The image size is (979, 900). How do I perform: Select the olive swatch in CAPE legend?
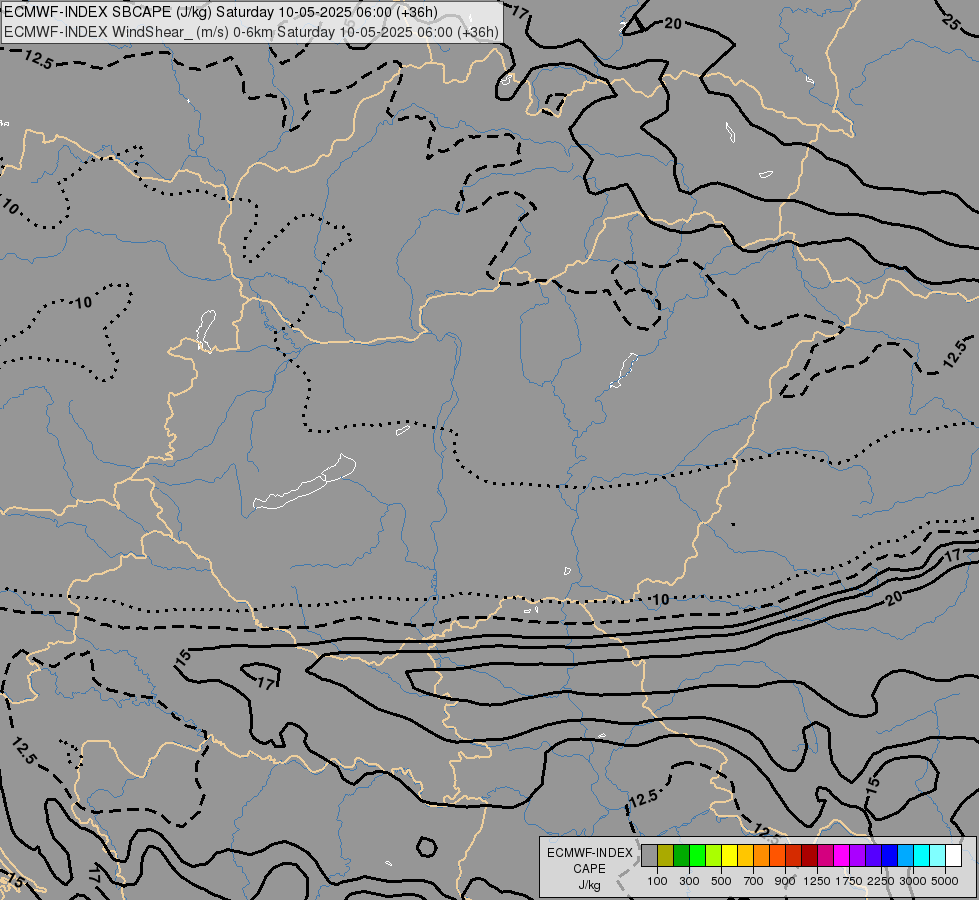(x=666, y=855)
